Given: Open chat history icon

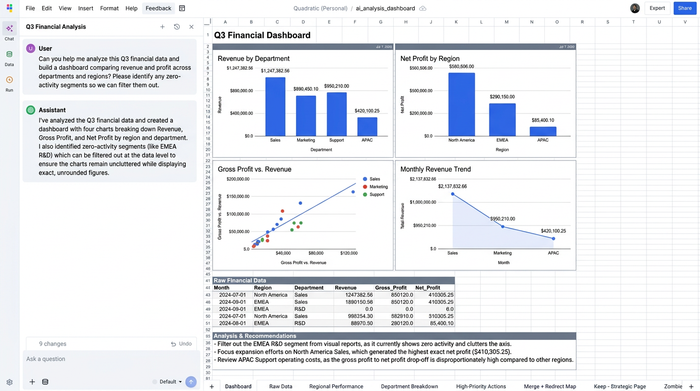Looking at the screenshot, I should point(177,27).
